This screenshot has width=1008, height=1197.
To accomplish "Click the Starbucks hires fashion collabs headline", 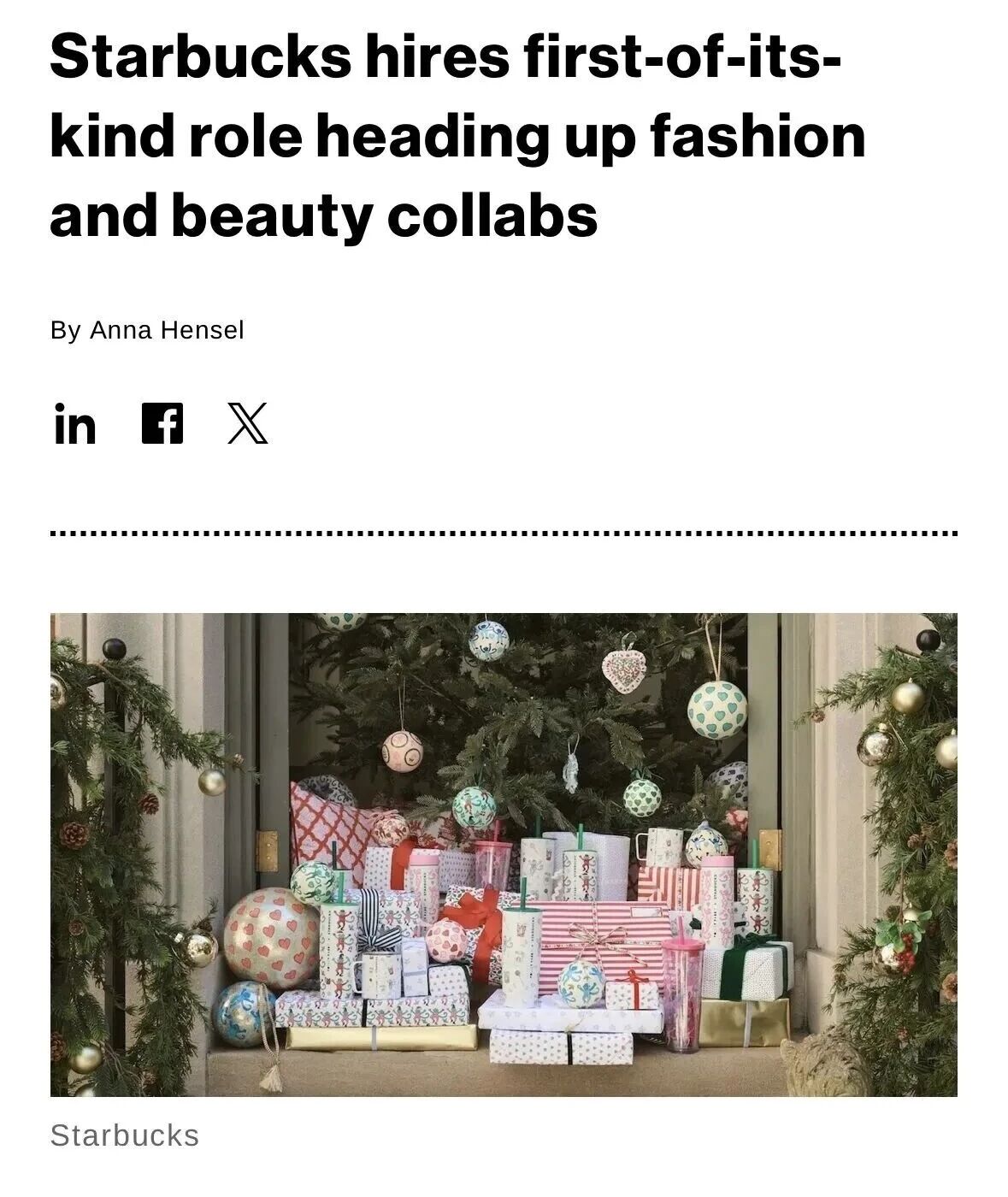I will [457, 137].
